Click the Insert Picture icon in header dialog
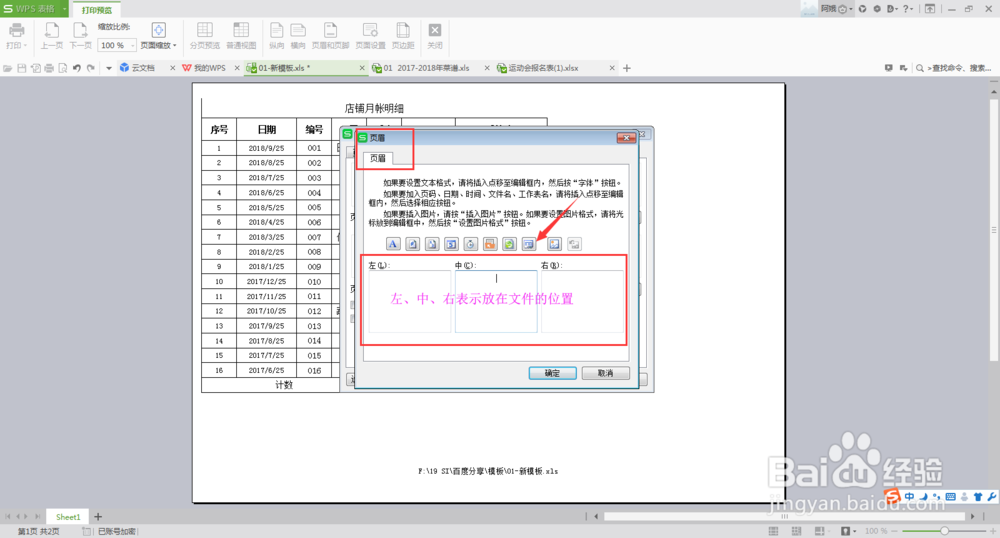Screen dimensions: 1000x538 point(554,244)
